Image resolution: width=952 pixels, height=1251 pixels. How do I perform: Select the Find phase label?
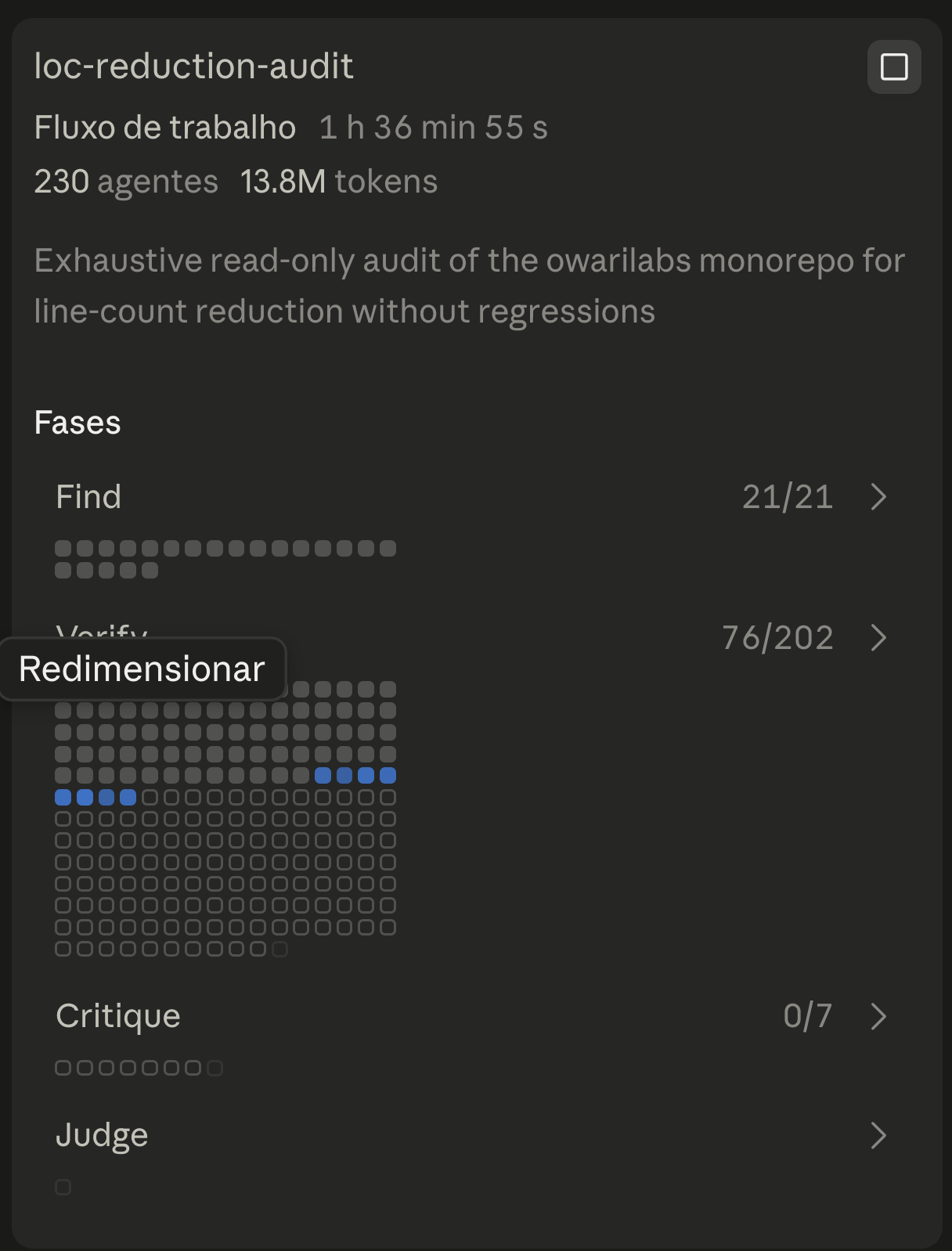[x=88, y=497]
